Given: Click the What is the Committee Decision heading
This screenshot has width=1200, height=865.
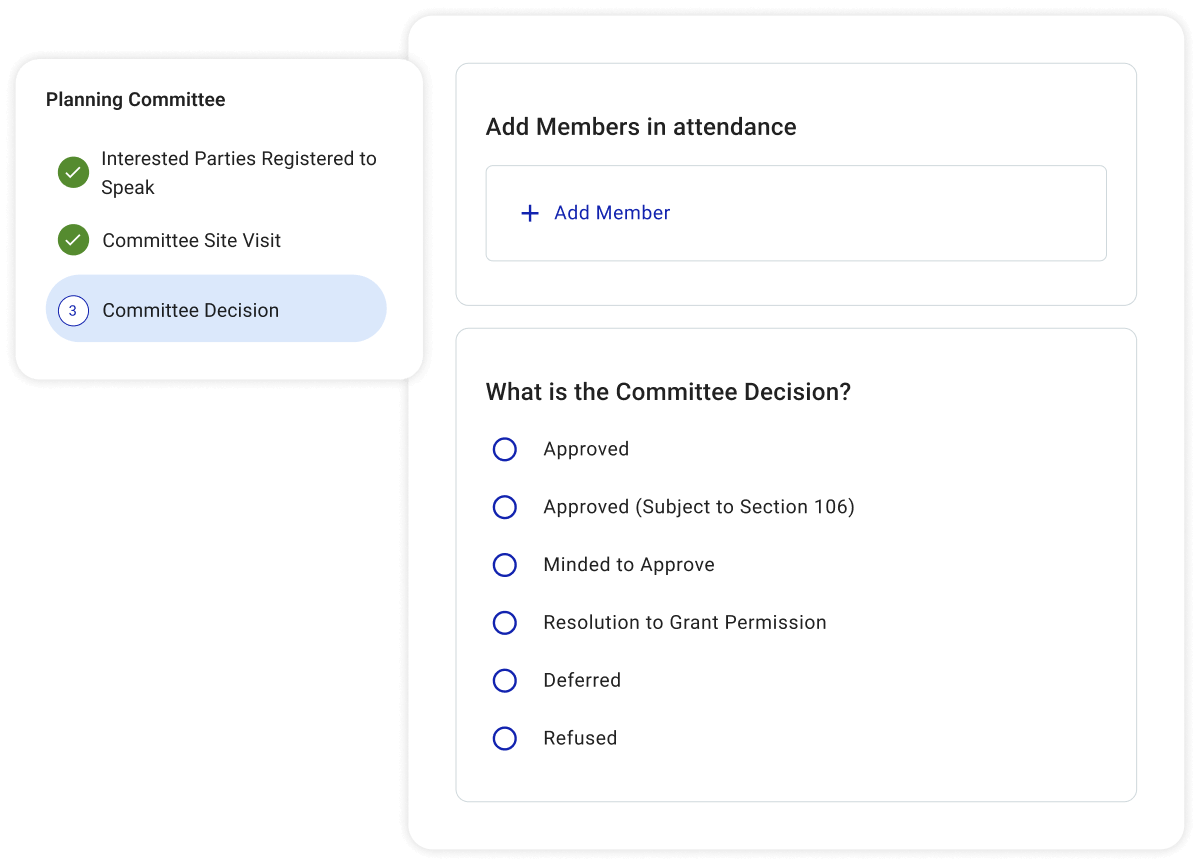Looking at the screenshot, I should tap(667, 392).
